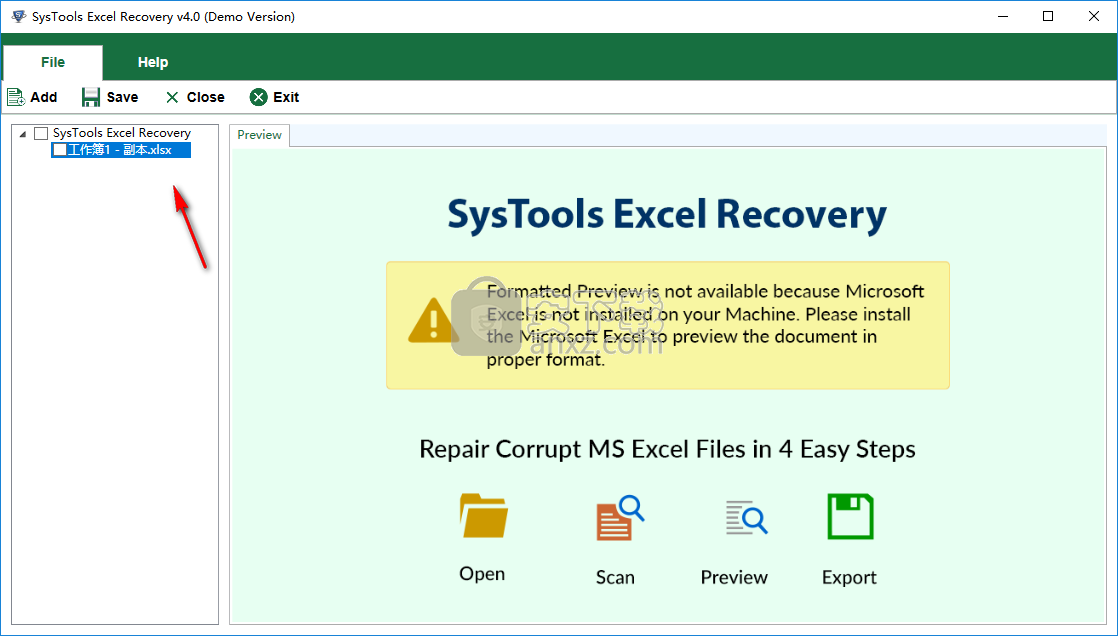1118x636 pixels.
Task: Click the Scan step label
Action: pyautogui.click(x=615, y=577)
